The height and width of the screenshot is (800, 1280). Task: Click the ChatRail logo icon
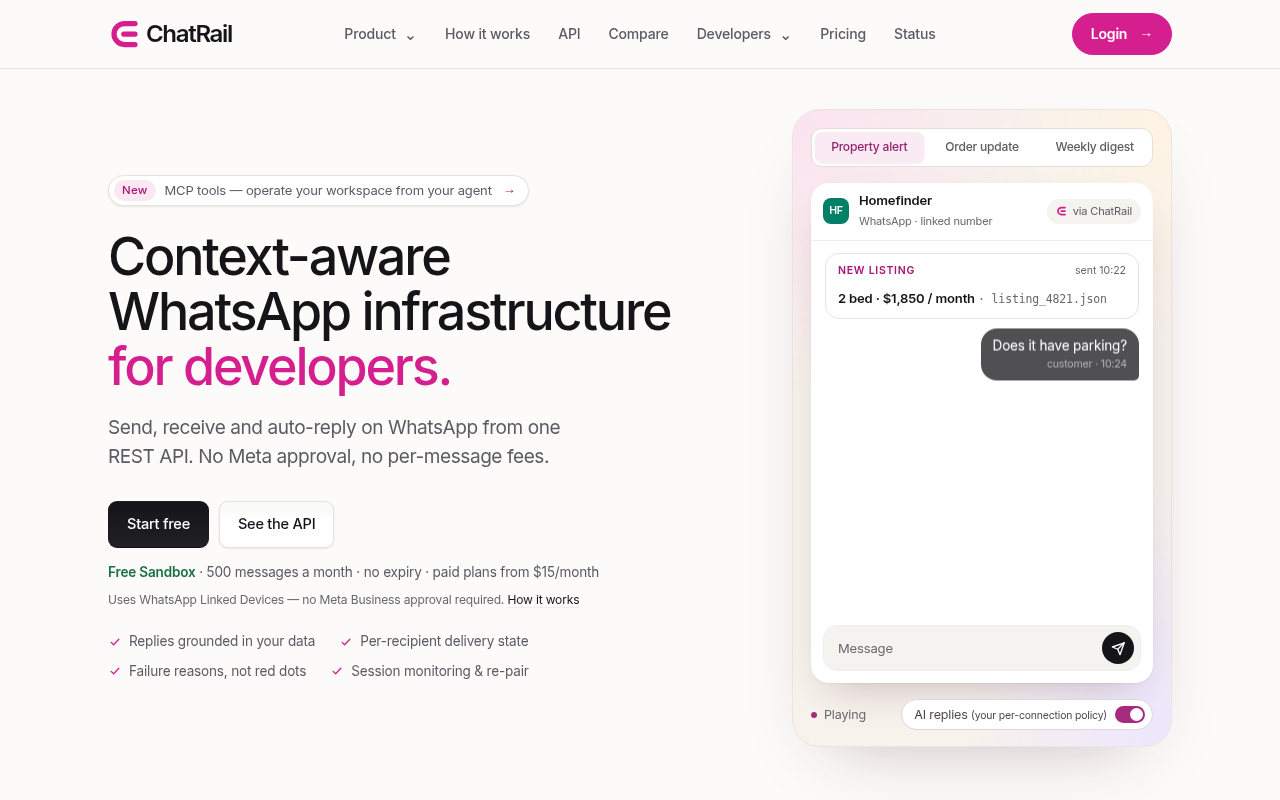click(124, 34)
